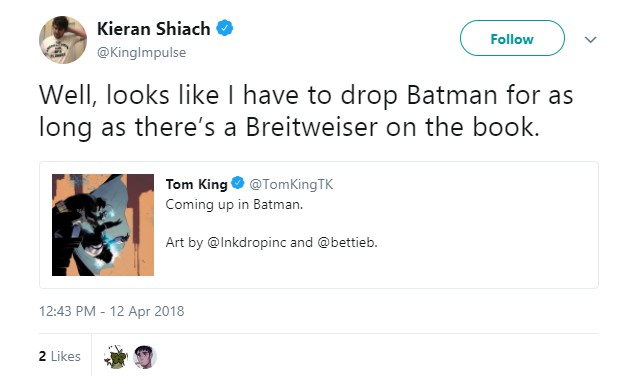The height and width of the screenshot is (376, 636).
Task: Open the Kieran Shiach display name
Action: point(153,29)
